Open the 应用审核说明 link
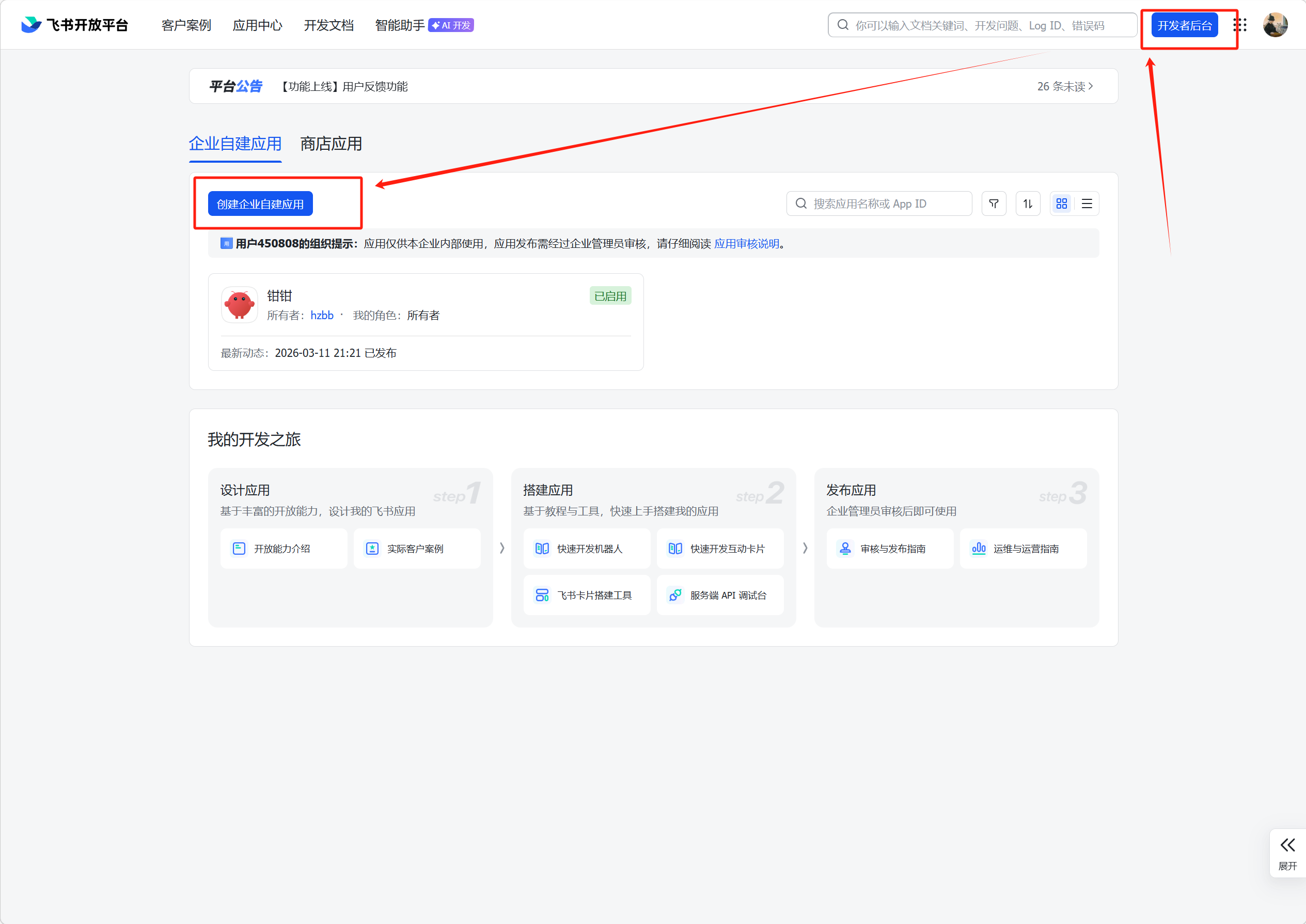 746,243
